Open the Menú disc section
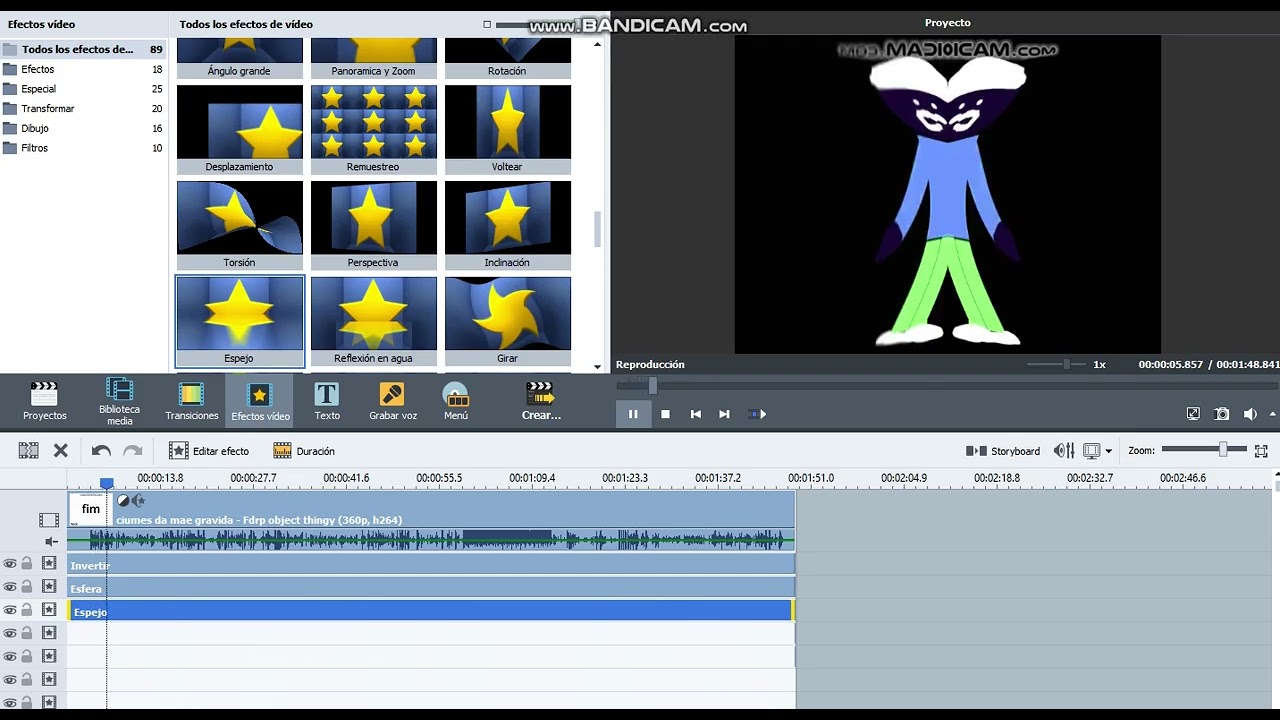 (x=456, y=401)
